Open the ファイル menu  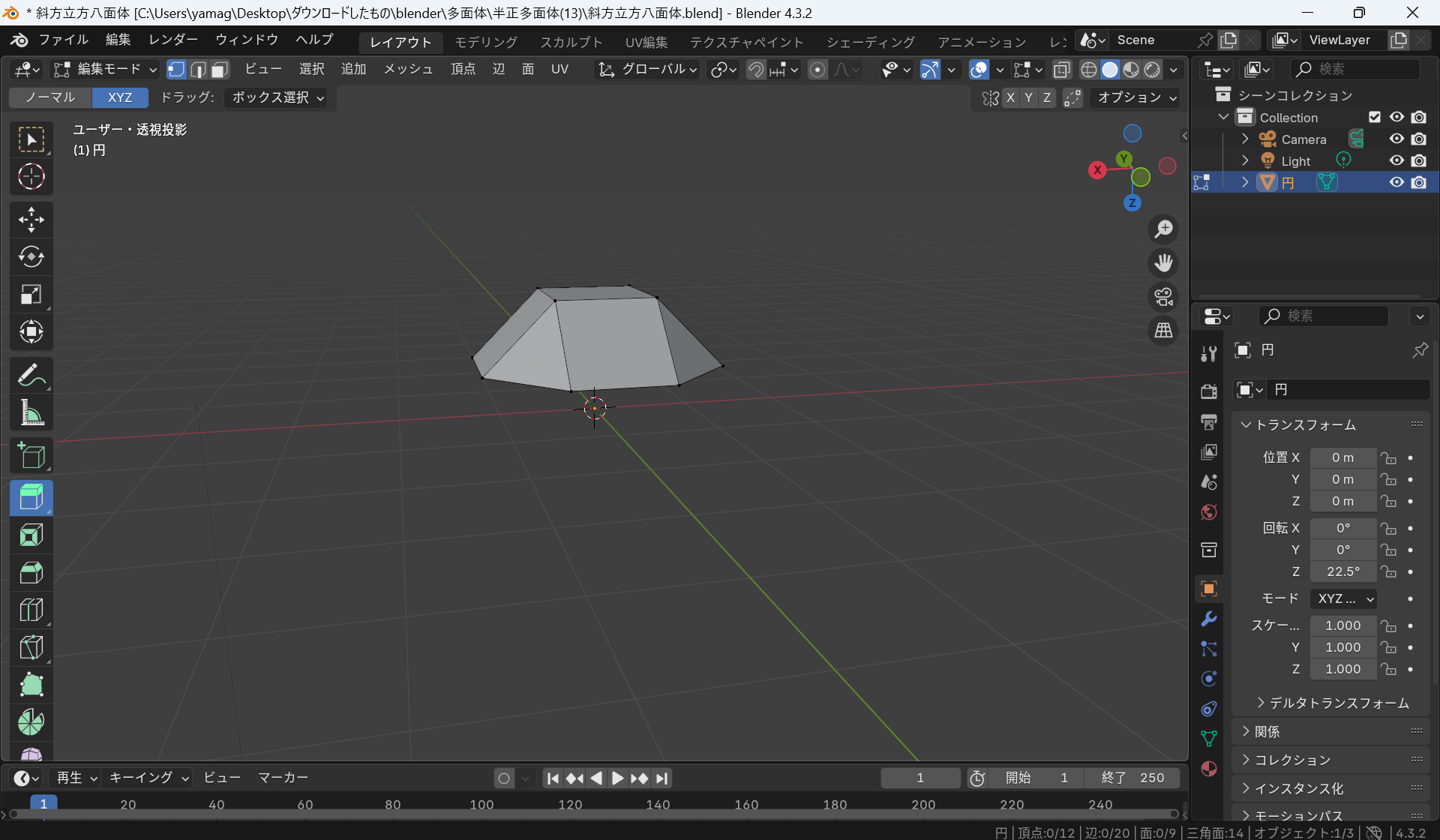click(x=64, y=40)
